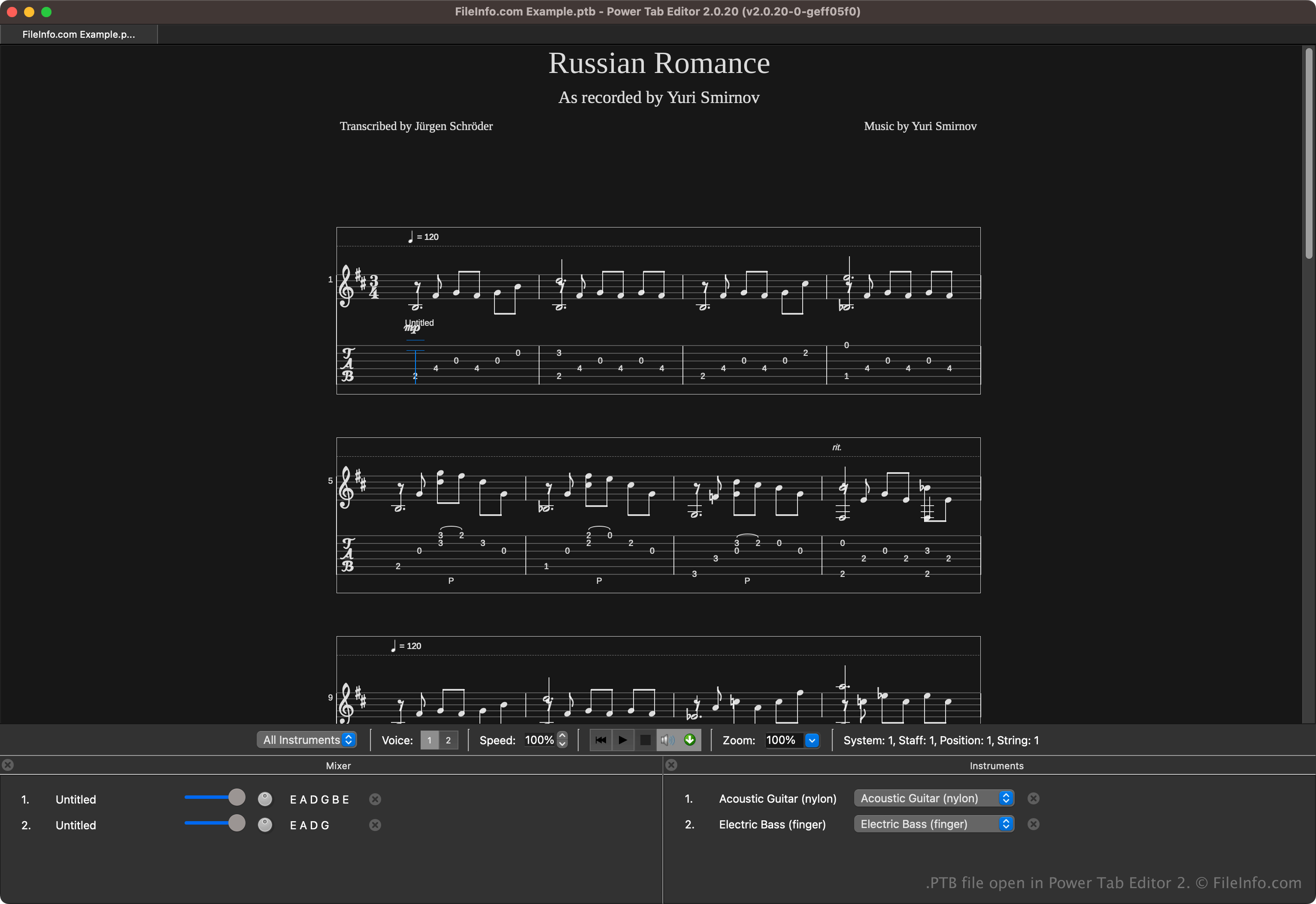Remove player 2 with E A D G tuning

click(375, 825)
